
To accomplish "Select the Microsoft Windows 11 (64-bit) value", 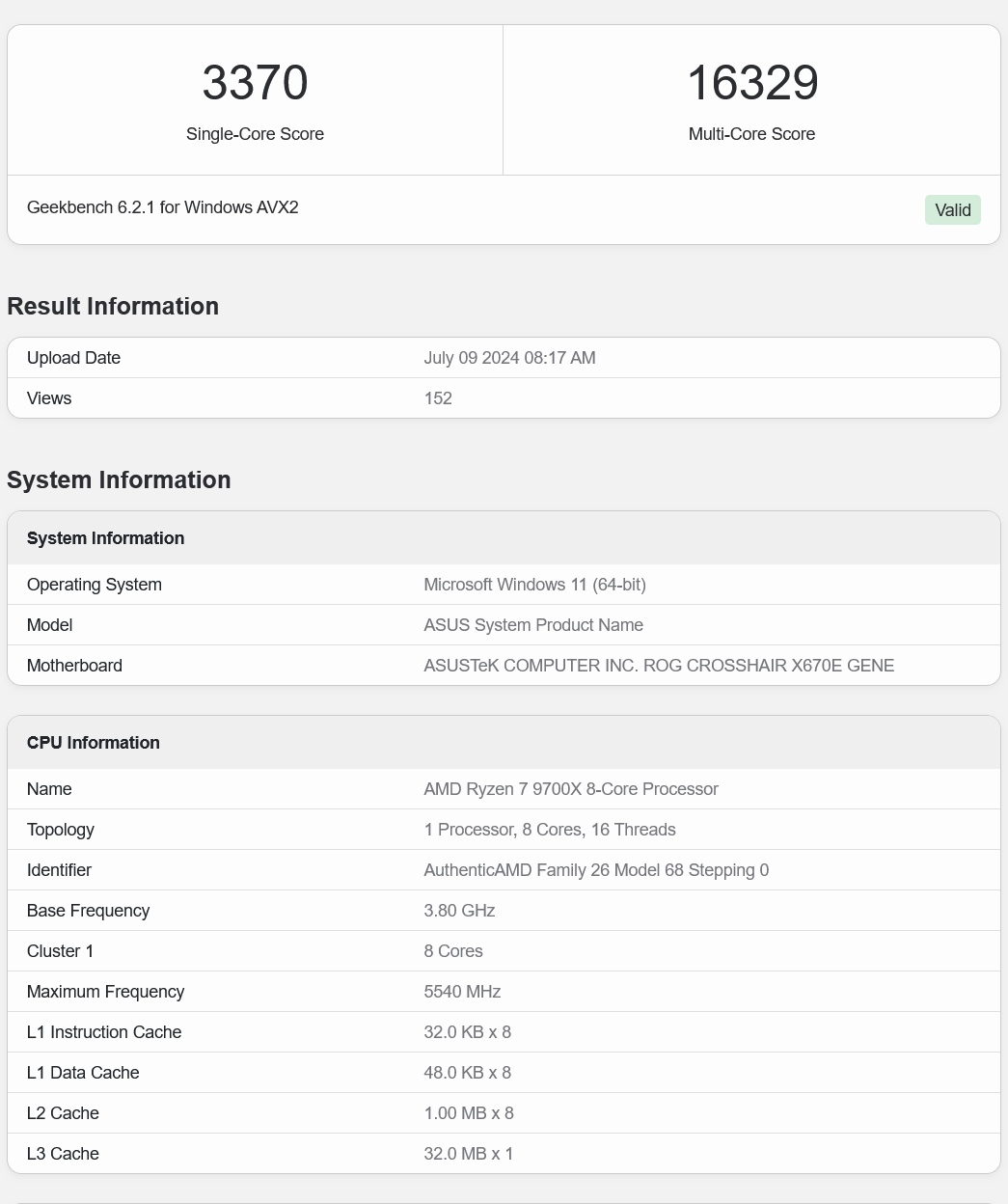I will (534, 585).
